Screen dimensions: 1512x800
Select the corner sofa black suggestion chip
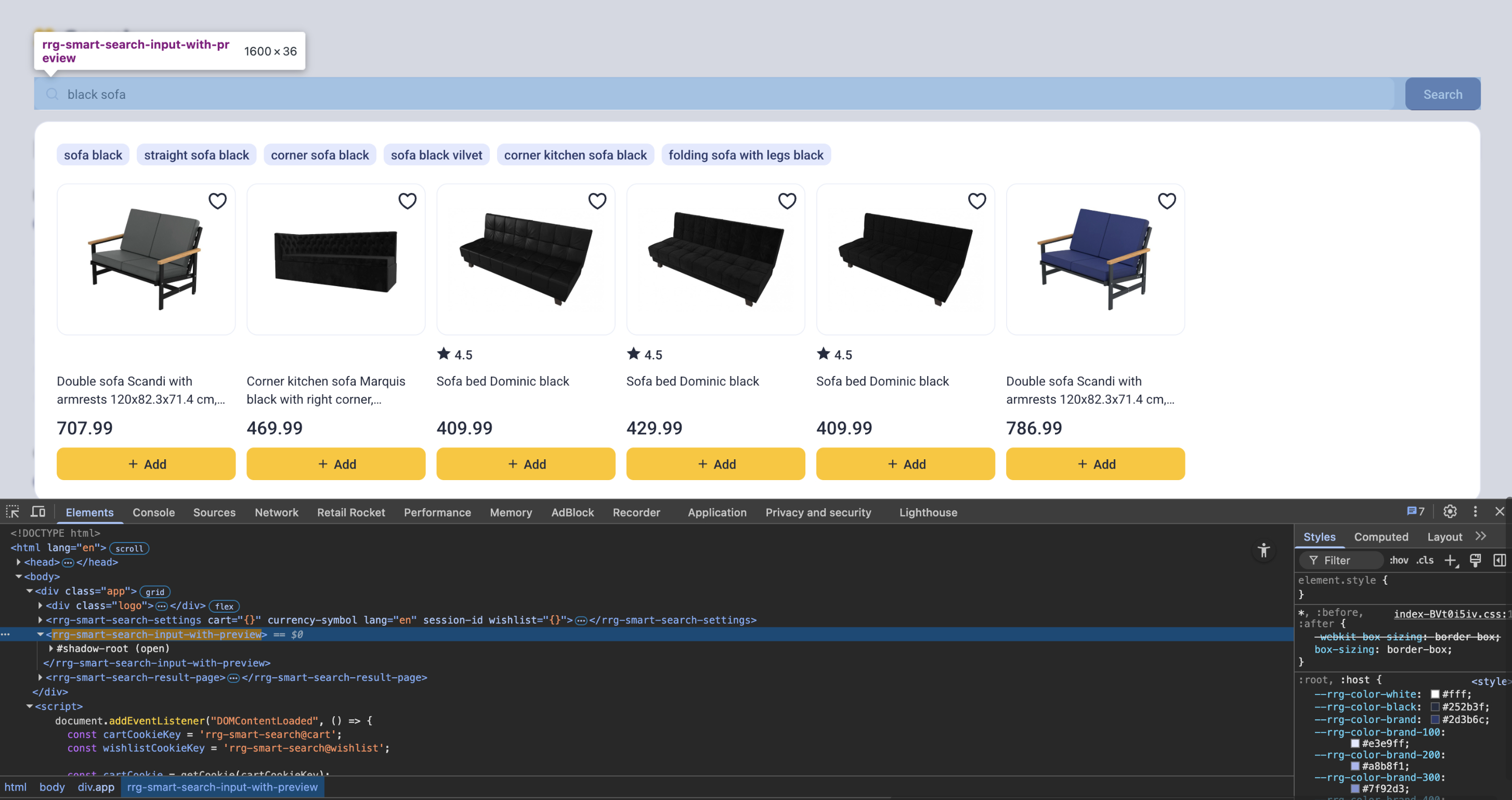[320, 154]
